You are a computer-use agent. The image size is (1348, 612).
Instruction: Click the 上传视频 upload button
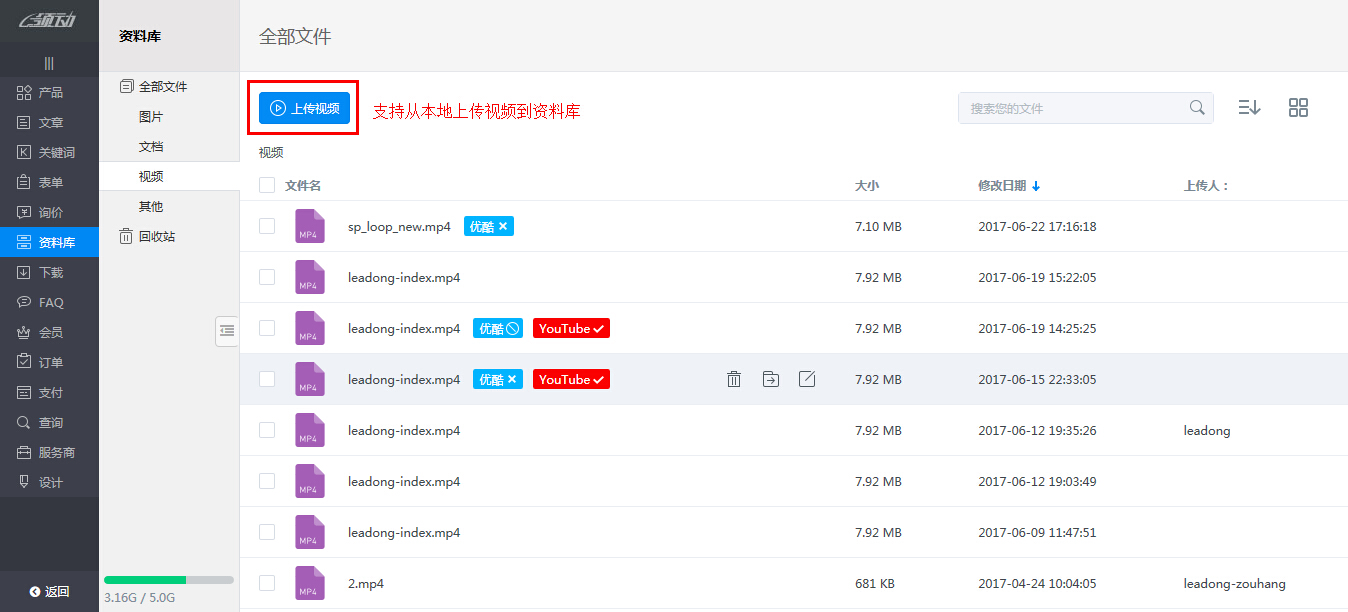(304, 108)
